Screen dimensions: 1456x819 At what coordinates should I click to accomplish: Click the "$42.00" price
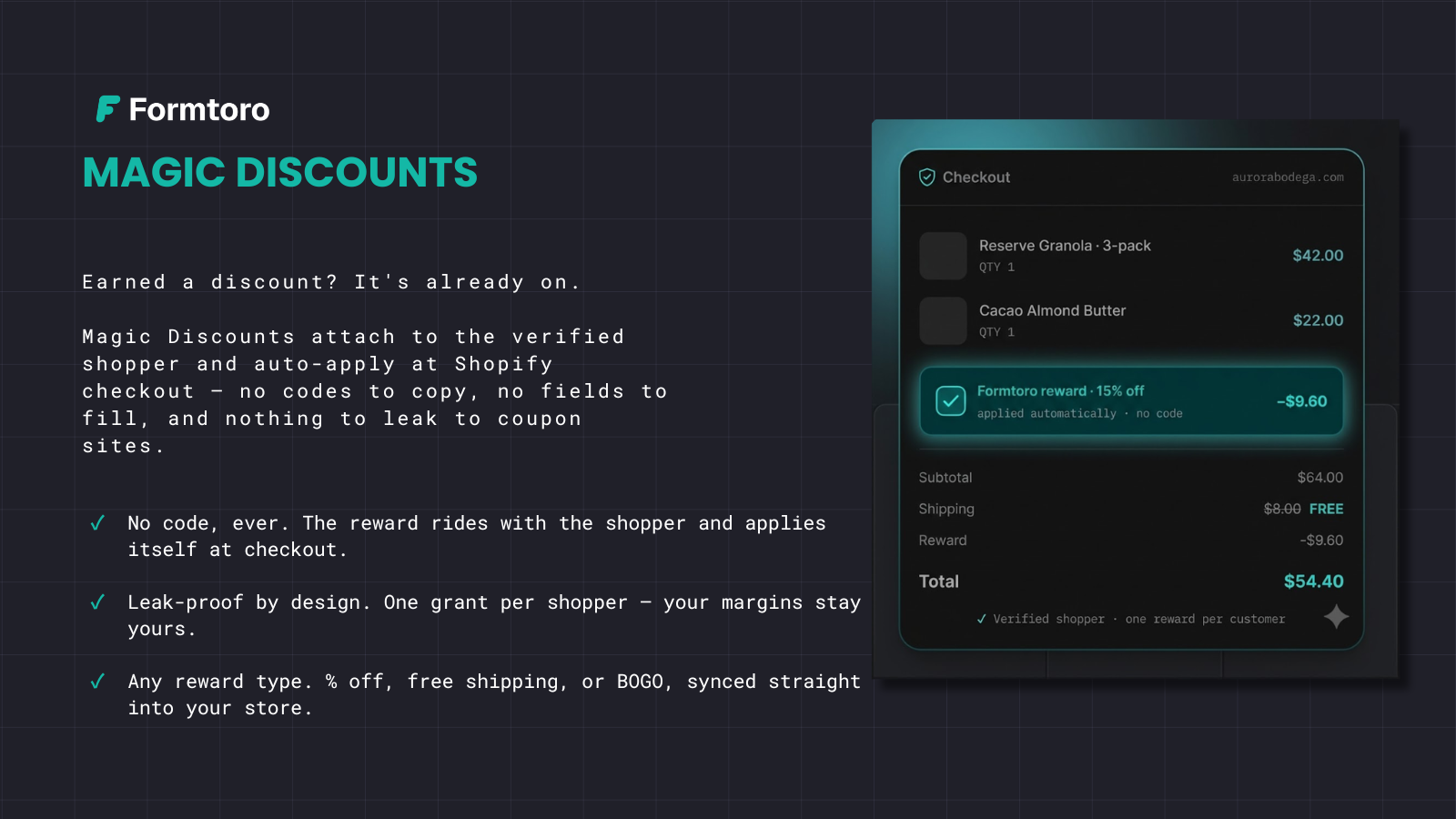point(1318,256)
